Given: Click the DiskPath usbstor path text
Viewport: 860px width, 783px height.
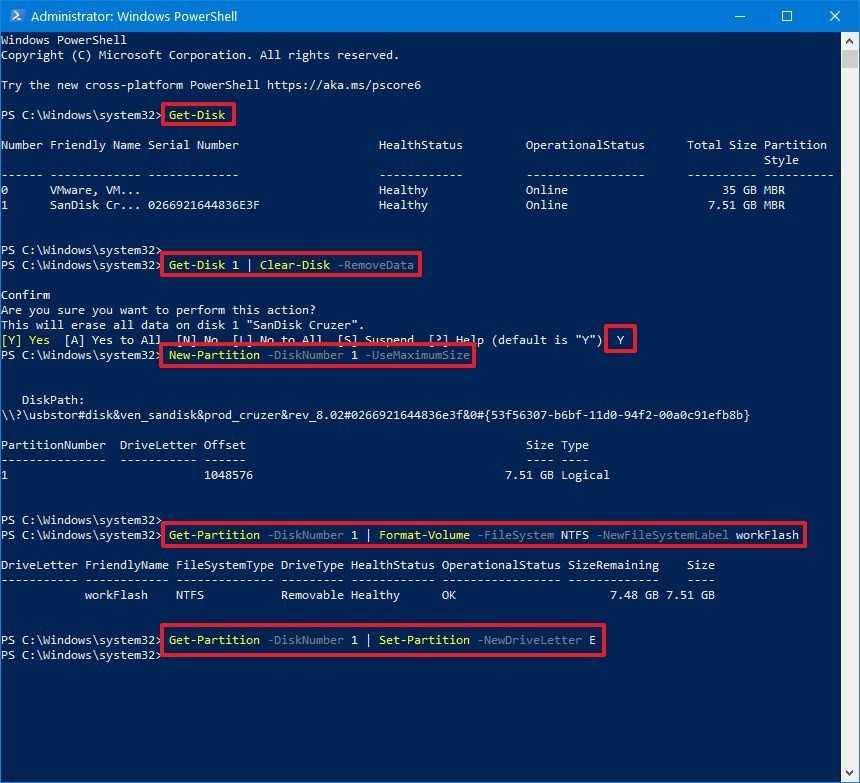Looking at the screenshot, I should coord(375,415).
